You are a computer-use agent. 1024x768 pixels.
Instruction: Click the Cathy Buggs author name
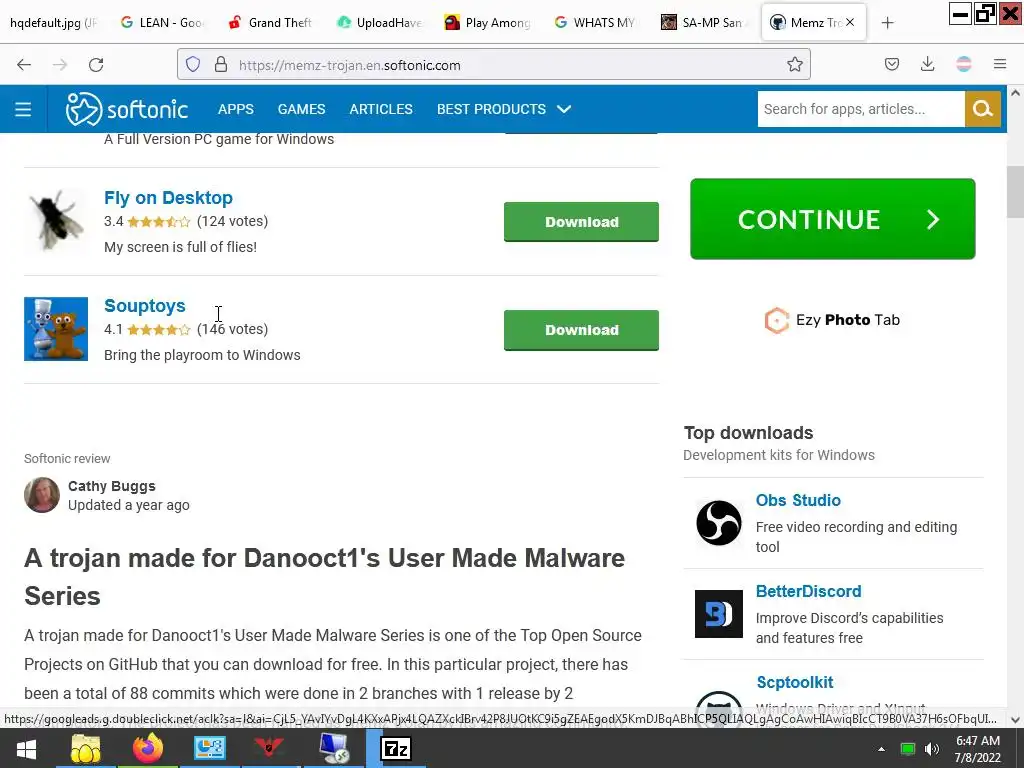pos(112,486)
